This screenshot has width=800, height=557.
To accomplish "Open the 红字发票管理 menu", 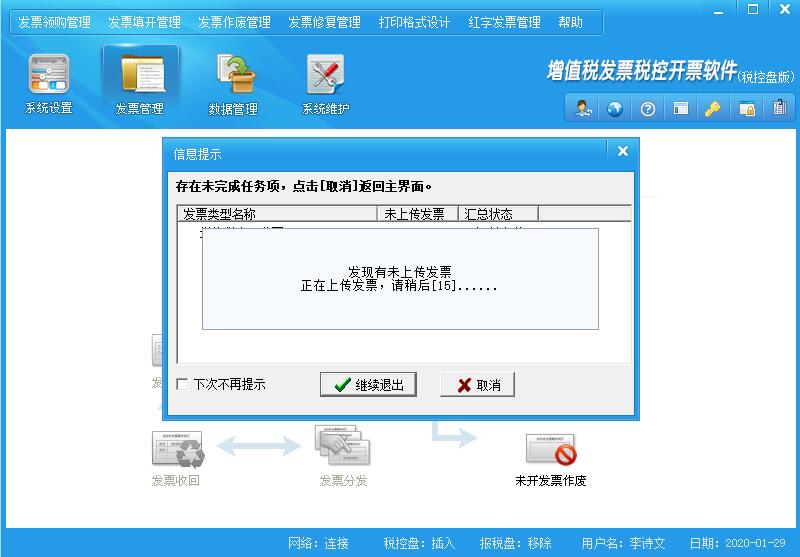I will point(504,22).
